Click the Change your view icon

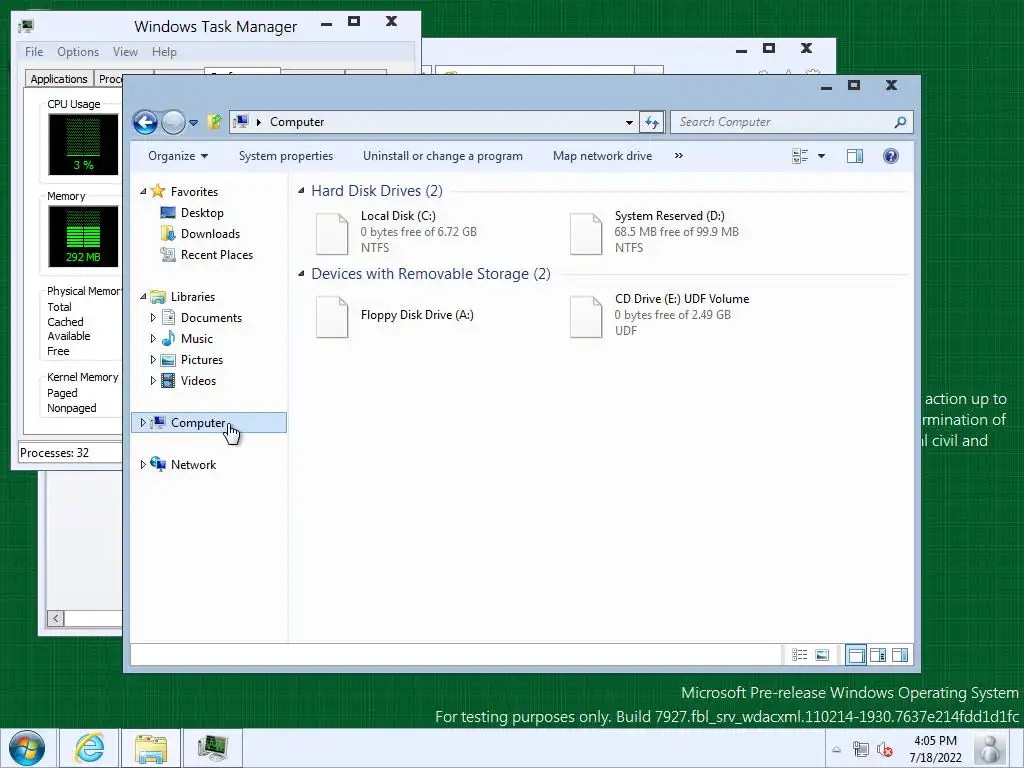click(800, 156)
